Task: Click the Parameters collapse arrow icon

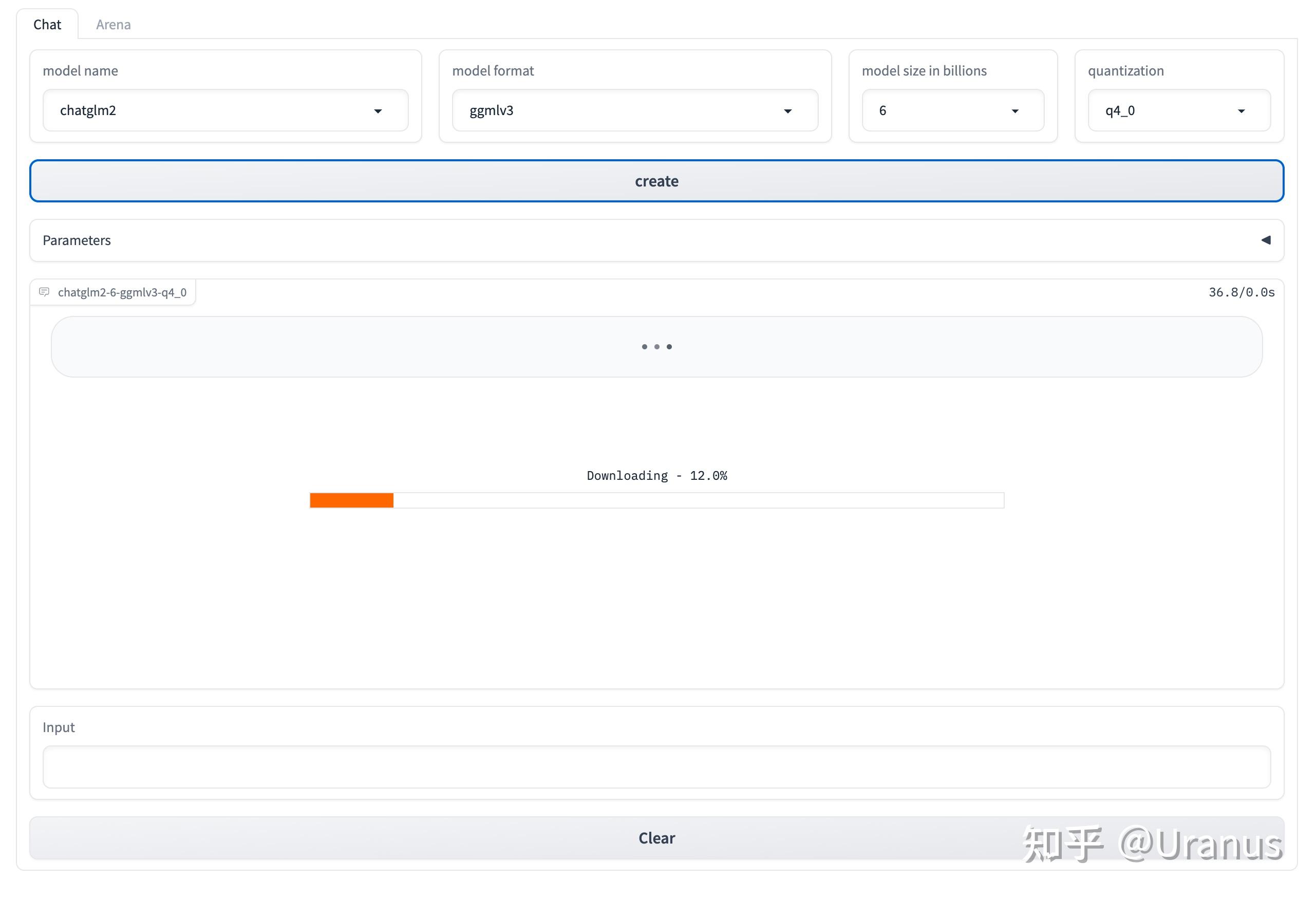Action: (1266, 240)
